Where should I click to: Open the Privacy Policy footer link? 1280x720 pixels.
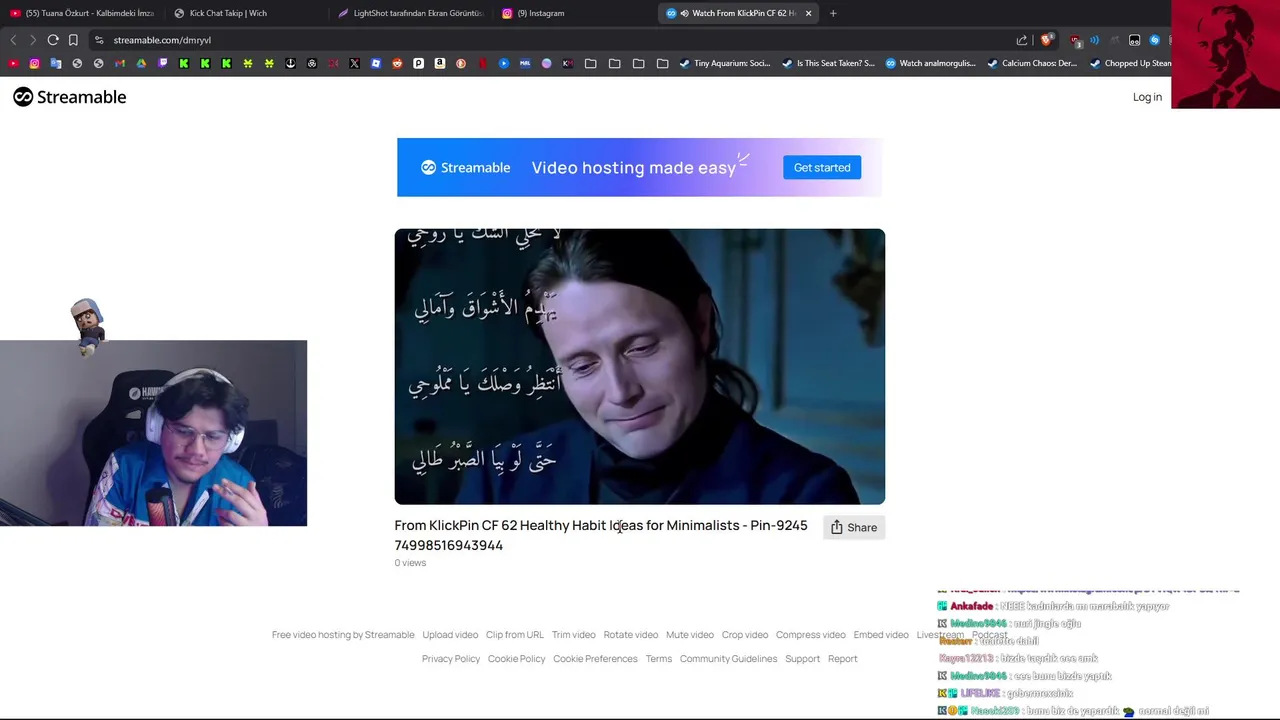451,659
